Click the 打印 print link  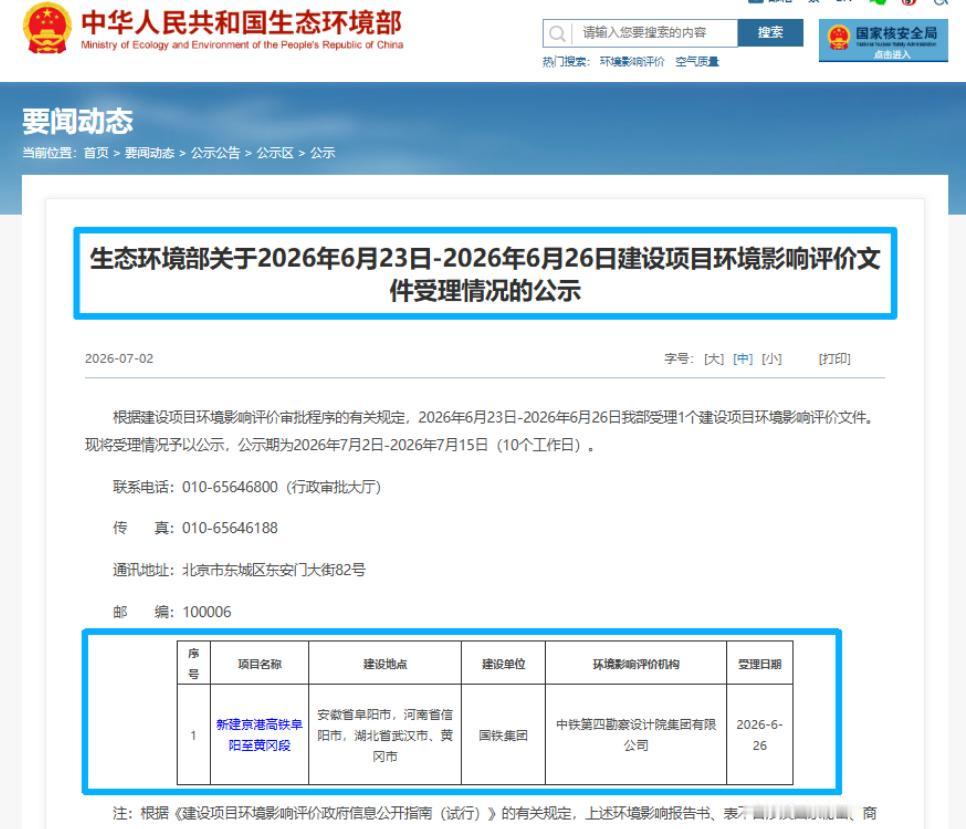click(x=834, y=358)
